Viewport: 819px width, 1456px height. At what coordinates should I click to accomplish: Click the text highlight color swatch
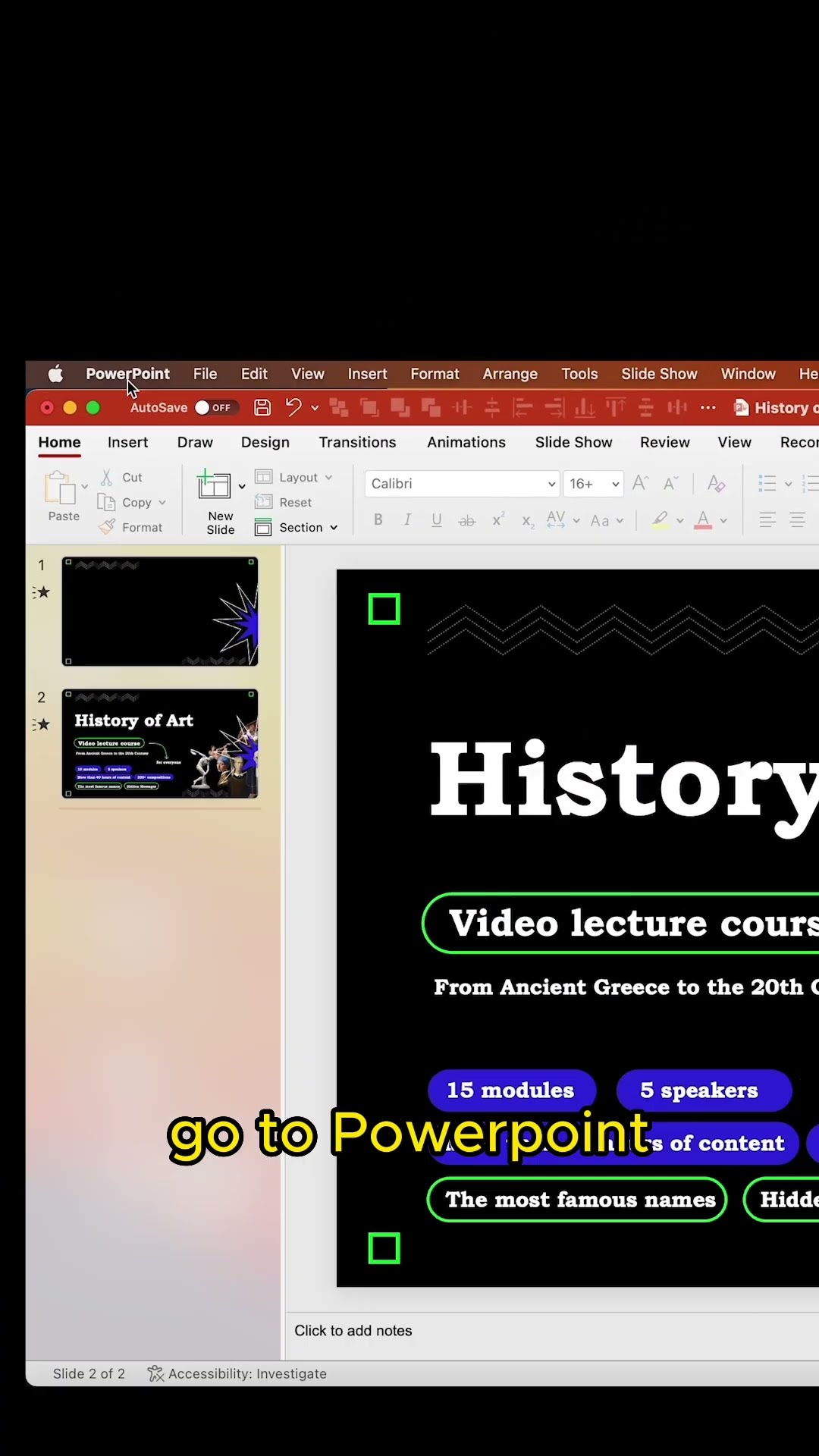[661, 519]
